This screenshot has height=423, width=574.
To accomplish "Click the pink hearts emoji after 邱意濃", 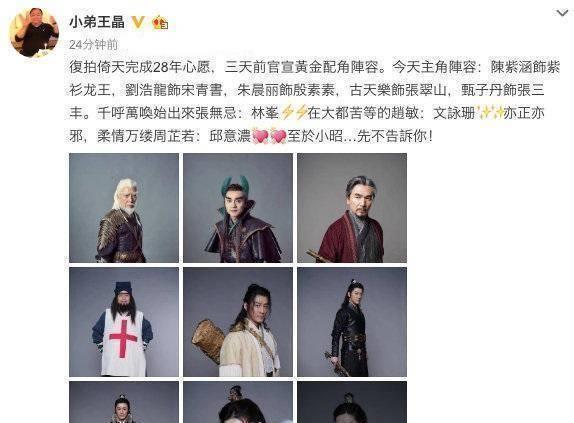I will click(x=269, y=136).
